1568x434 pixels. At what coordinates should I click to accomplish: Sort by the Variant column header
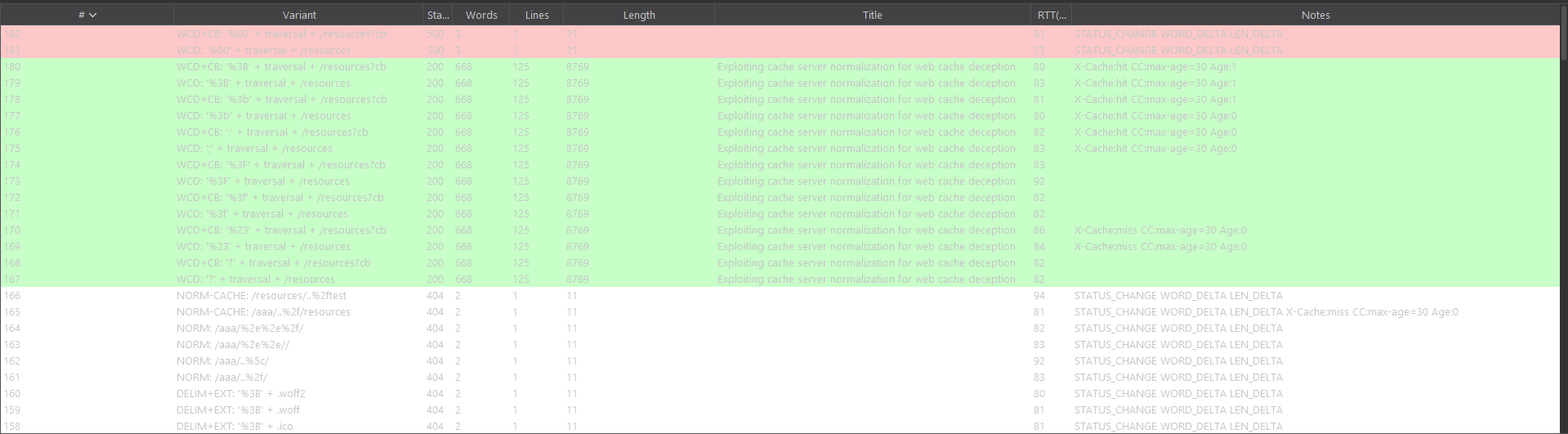299,16
